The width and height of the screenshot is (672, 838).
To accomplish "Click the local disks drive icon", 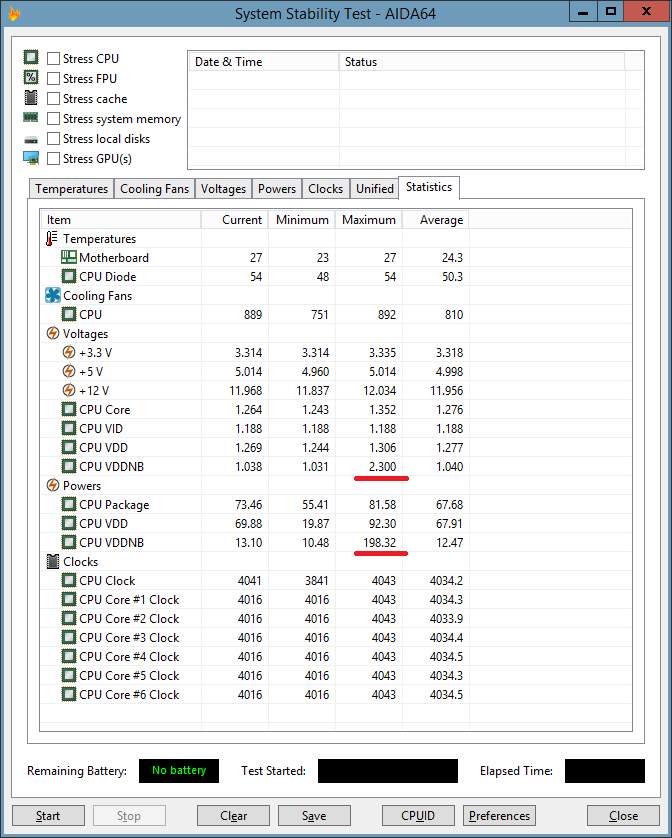I will pyautogui.click(x=31, y=140).
